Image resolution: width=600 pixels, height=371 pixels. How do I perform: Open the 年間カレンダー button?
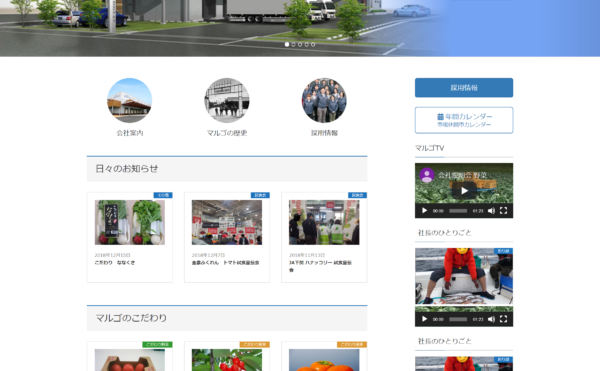point(464,120)
